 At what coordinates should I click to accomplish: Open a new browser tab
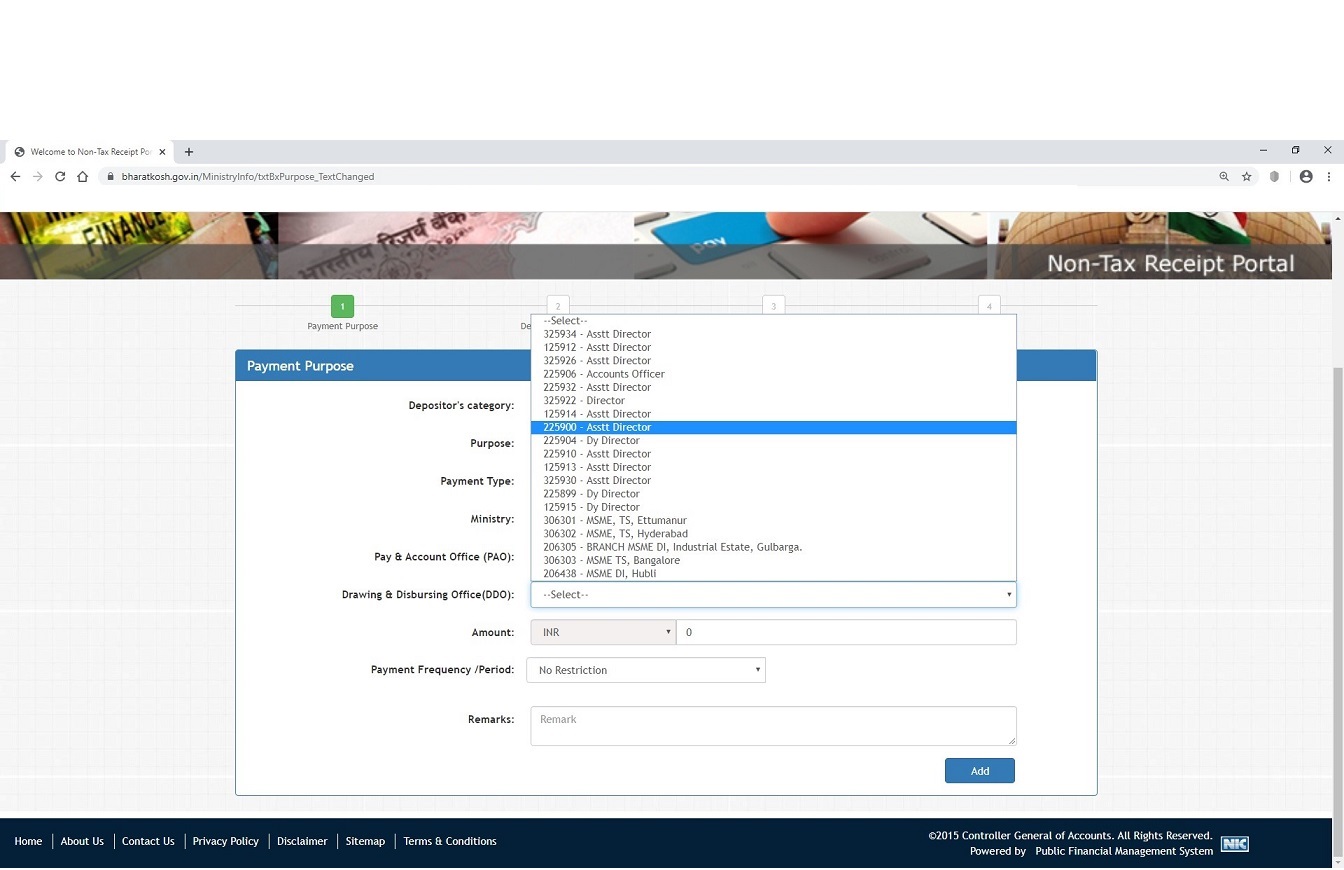coord(189,152)
